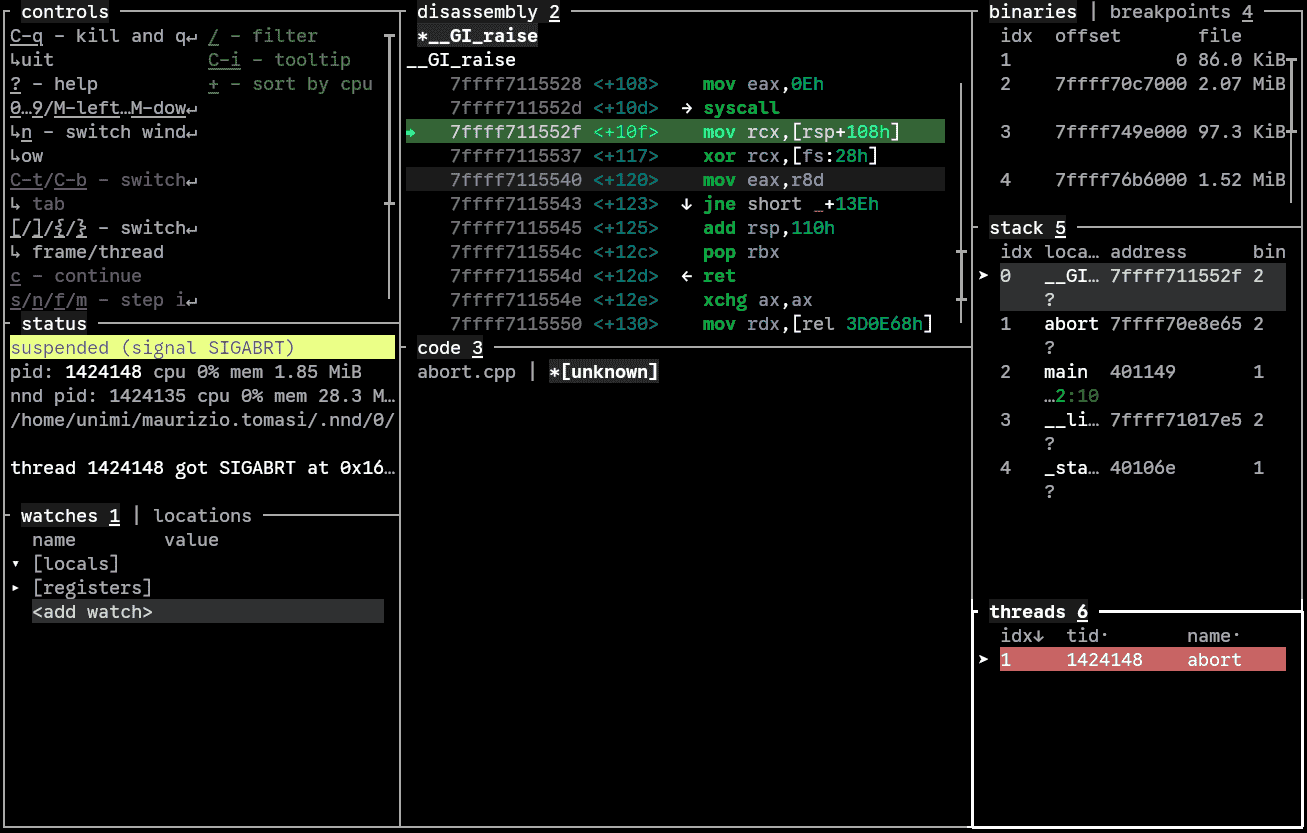Select the xor rcx instruction line
This screenshot has height=833, width=1307.
(675, 156)
